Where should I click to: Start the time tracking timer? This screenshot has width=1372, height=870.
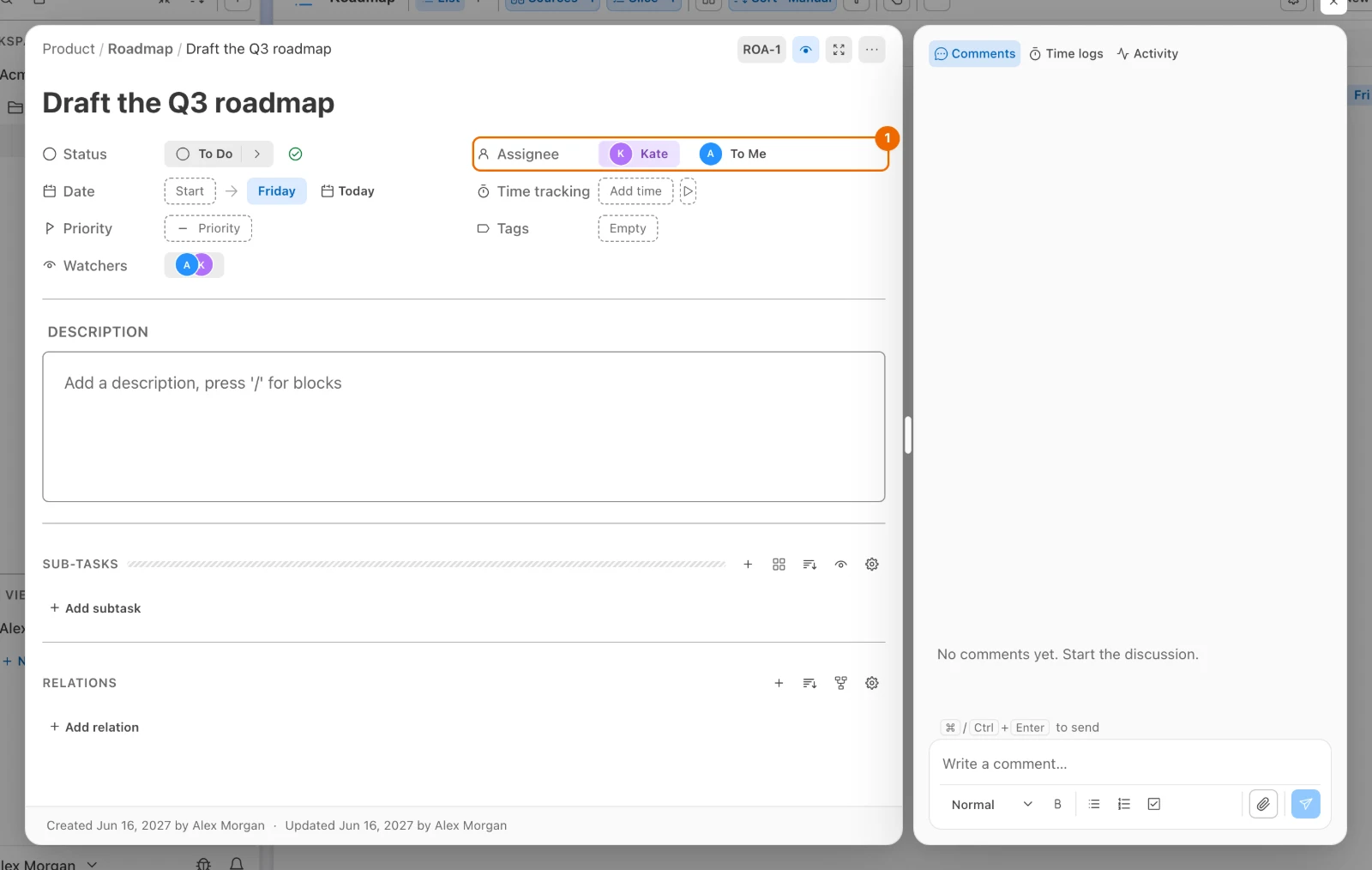(688, 191)
